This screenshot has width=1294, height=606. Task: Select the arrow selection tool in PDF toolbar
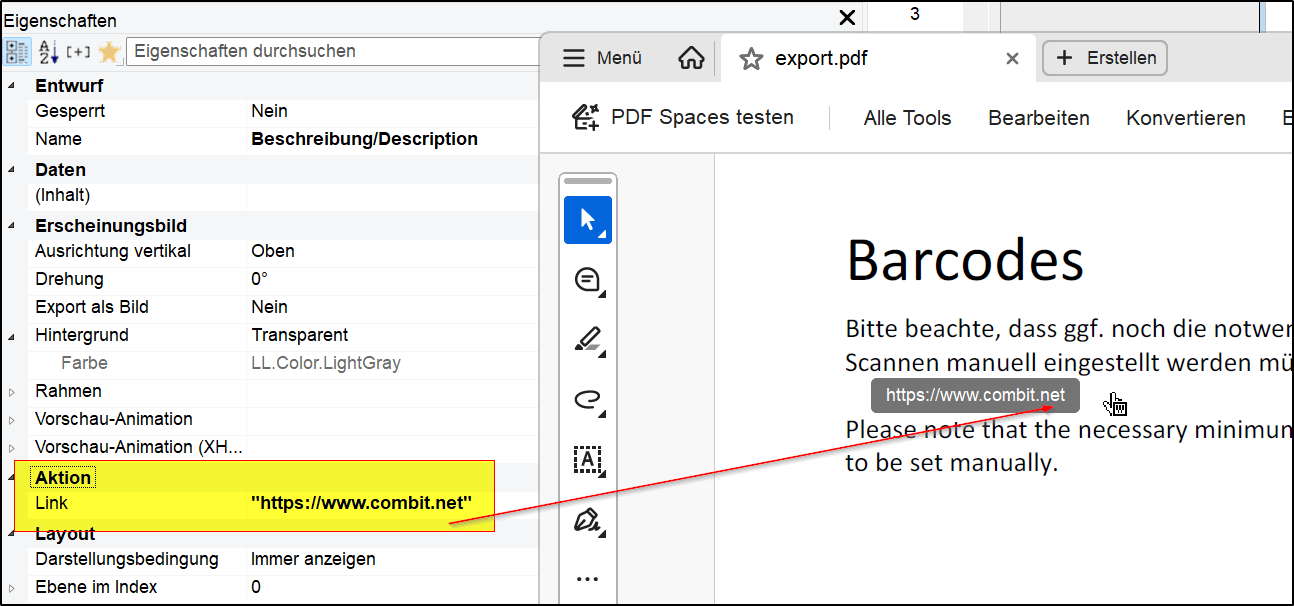click(587, 220)
